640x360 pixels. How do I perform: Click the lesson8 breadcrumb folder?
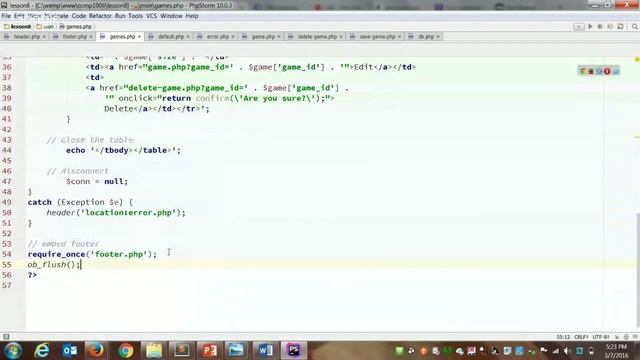pos(18,27)
